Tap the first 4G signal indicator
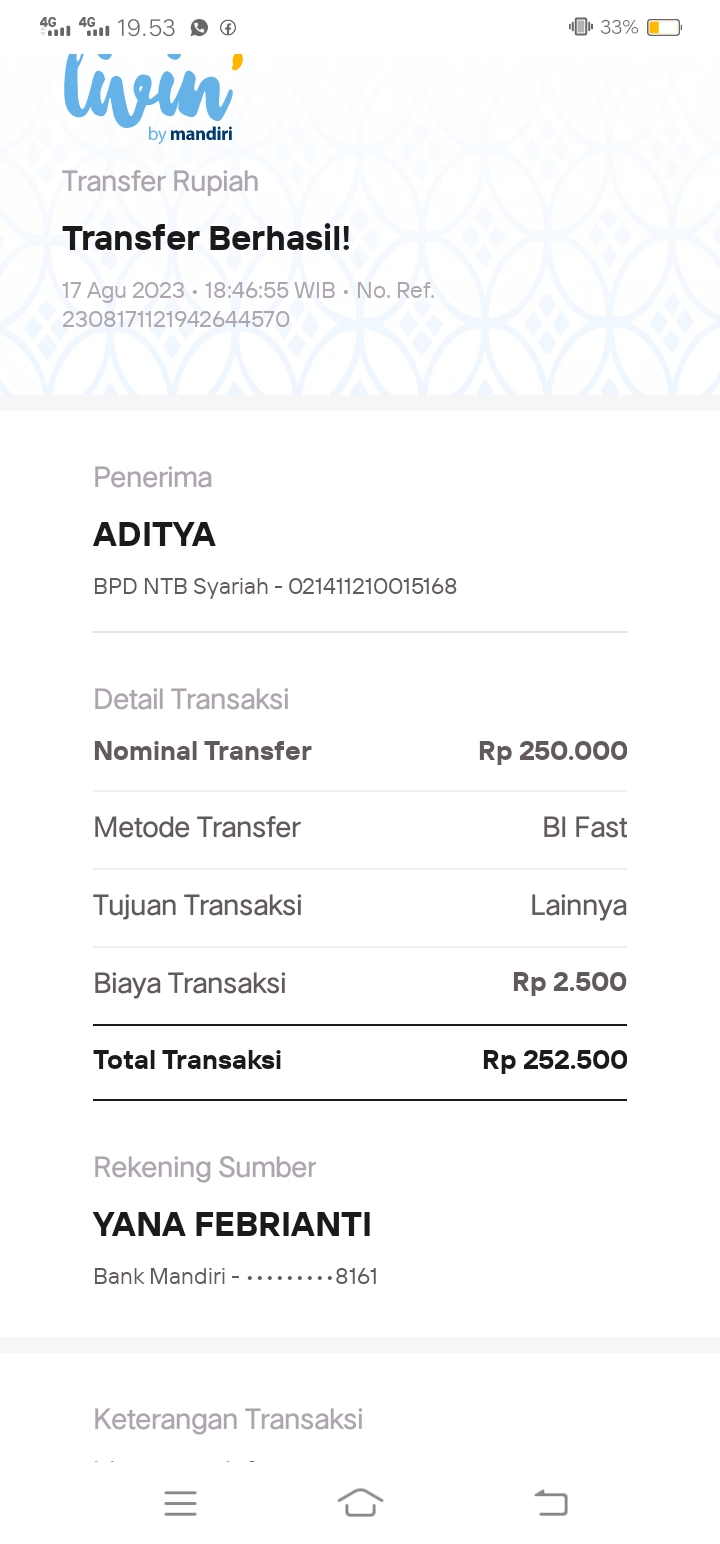Viewport: 720px width, 1544px height. pyautogui.click(x=55, y=27)
